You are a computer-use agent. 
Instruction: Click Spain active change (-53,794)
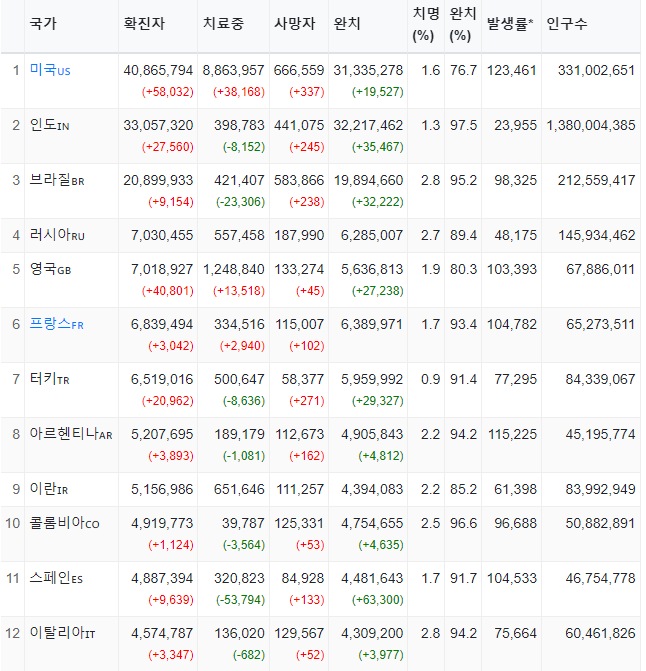click(240, 600)
